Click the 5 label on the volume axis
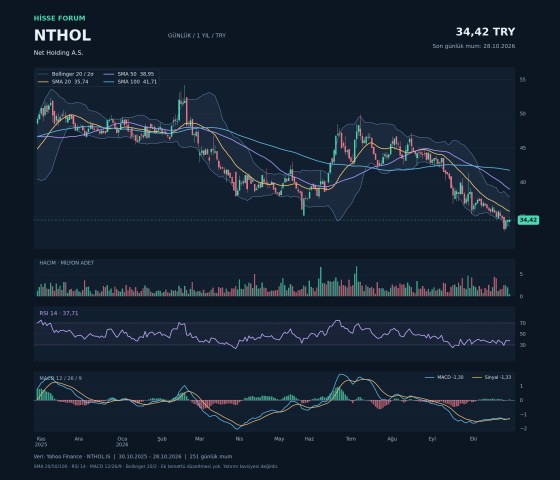560x480 pixels. 521,274
